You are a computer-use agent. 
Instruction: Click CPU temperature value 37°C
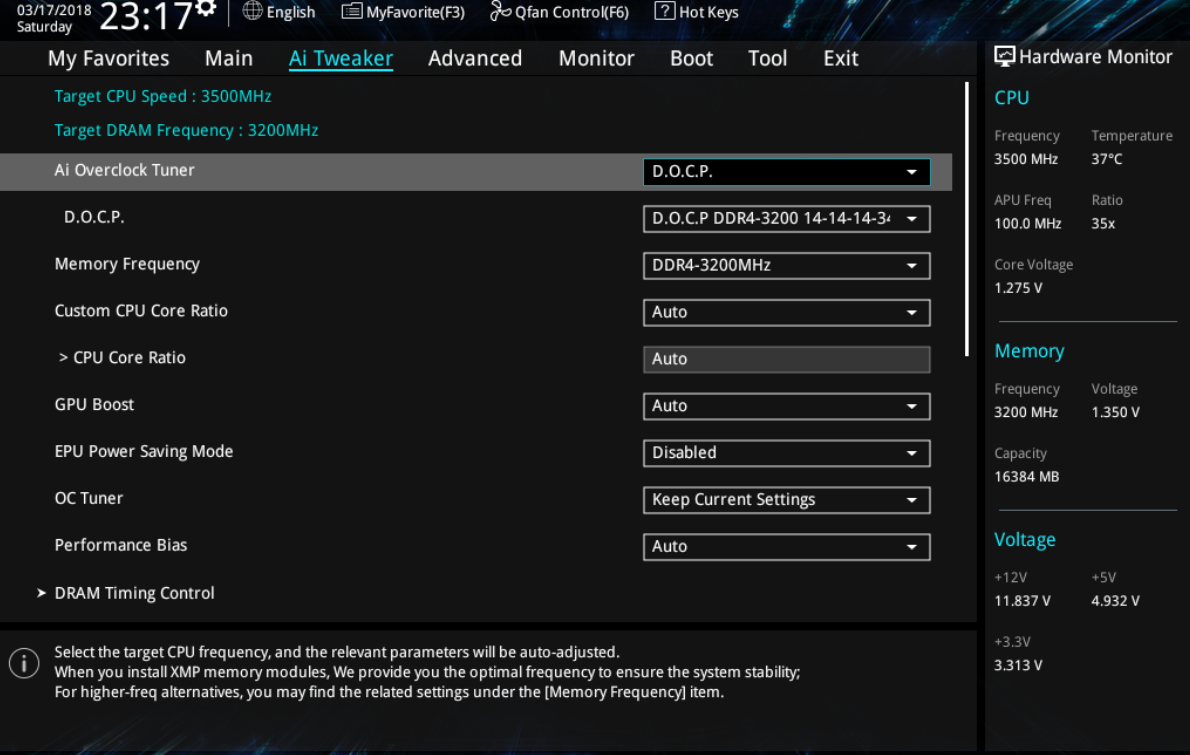click(1107, 159)
